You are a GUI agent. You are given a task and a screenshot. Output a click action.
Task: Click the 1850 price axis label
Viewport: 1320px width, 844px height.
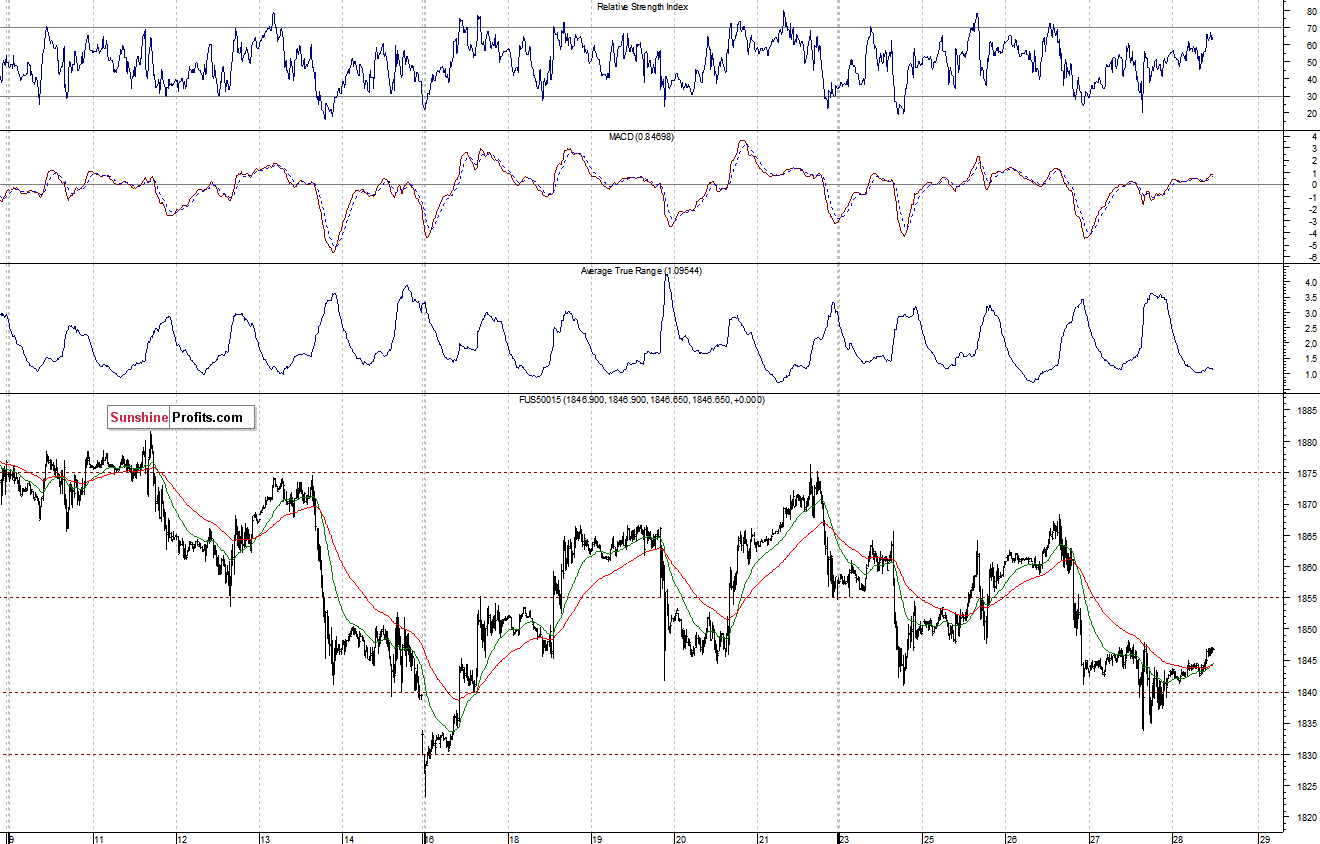click(1306, 630)
